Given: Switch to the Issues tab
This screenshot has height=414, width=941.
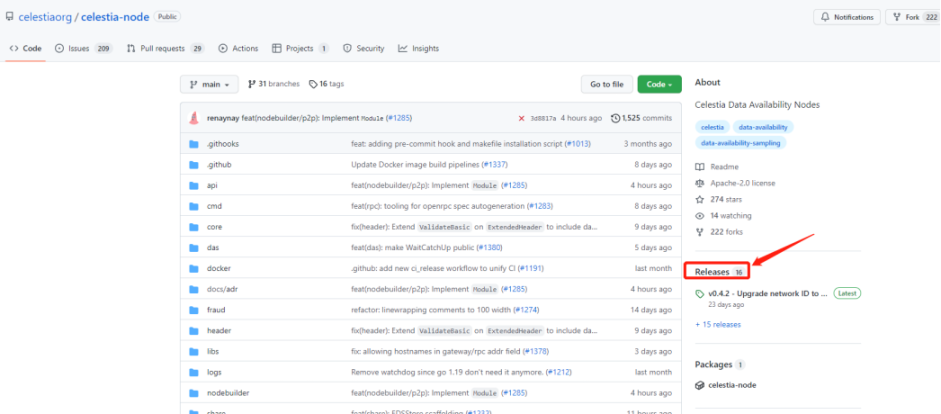Looking at the screenshot, I should point(83,48).
